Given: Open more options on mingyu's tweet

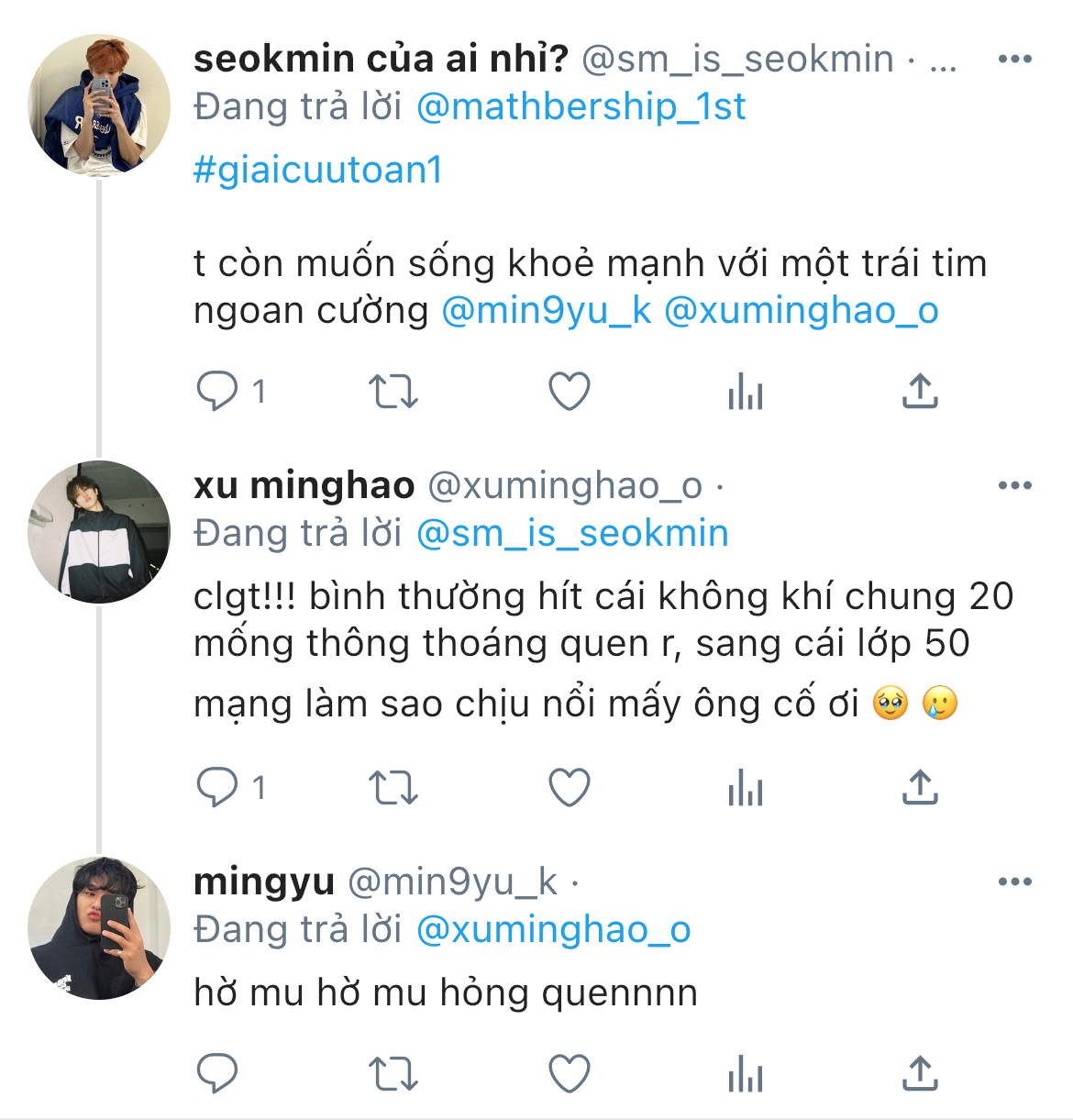Looking at the screenshot, I should [1014, 882].
